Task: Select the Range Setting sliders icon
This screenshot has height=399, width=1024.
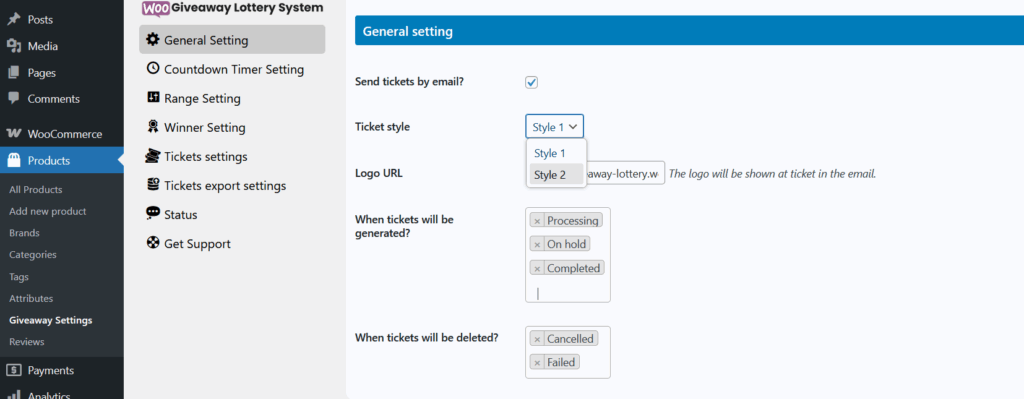Action: 153,97
